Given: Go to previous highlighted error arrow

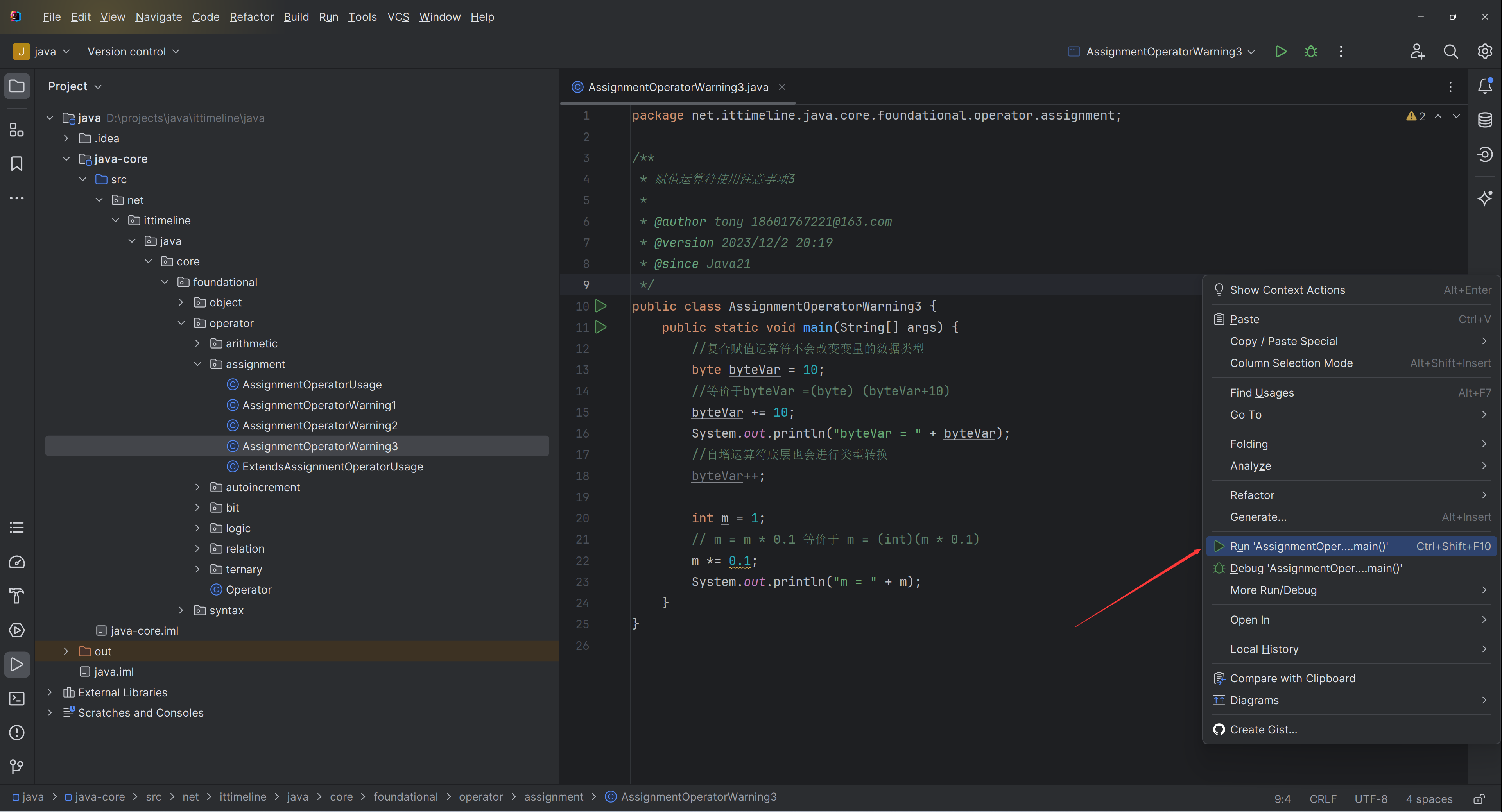Looking at the screenshot, I should [1438, 116].
